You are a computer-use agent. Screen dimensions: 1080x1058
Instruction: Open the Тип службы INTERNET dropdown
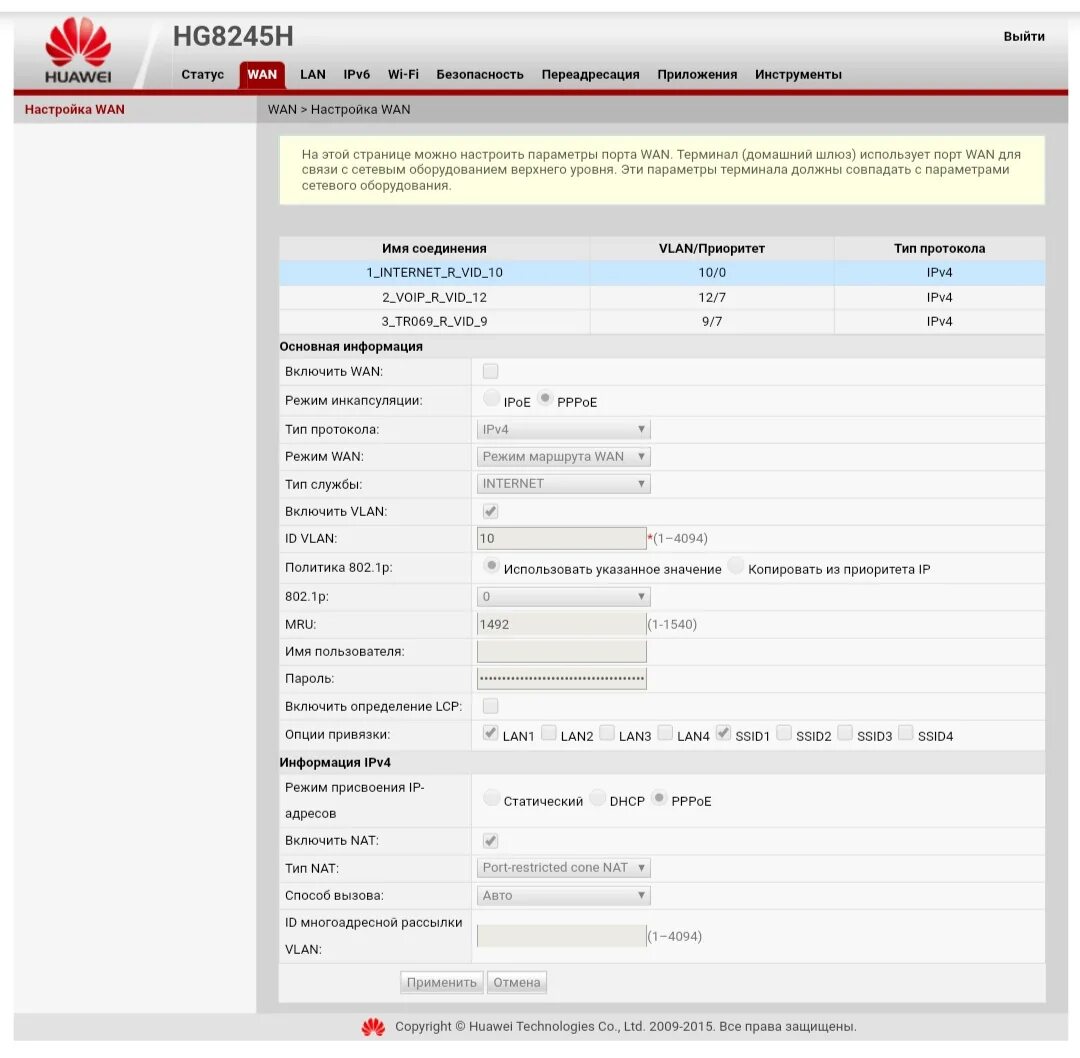563,484
